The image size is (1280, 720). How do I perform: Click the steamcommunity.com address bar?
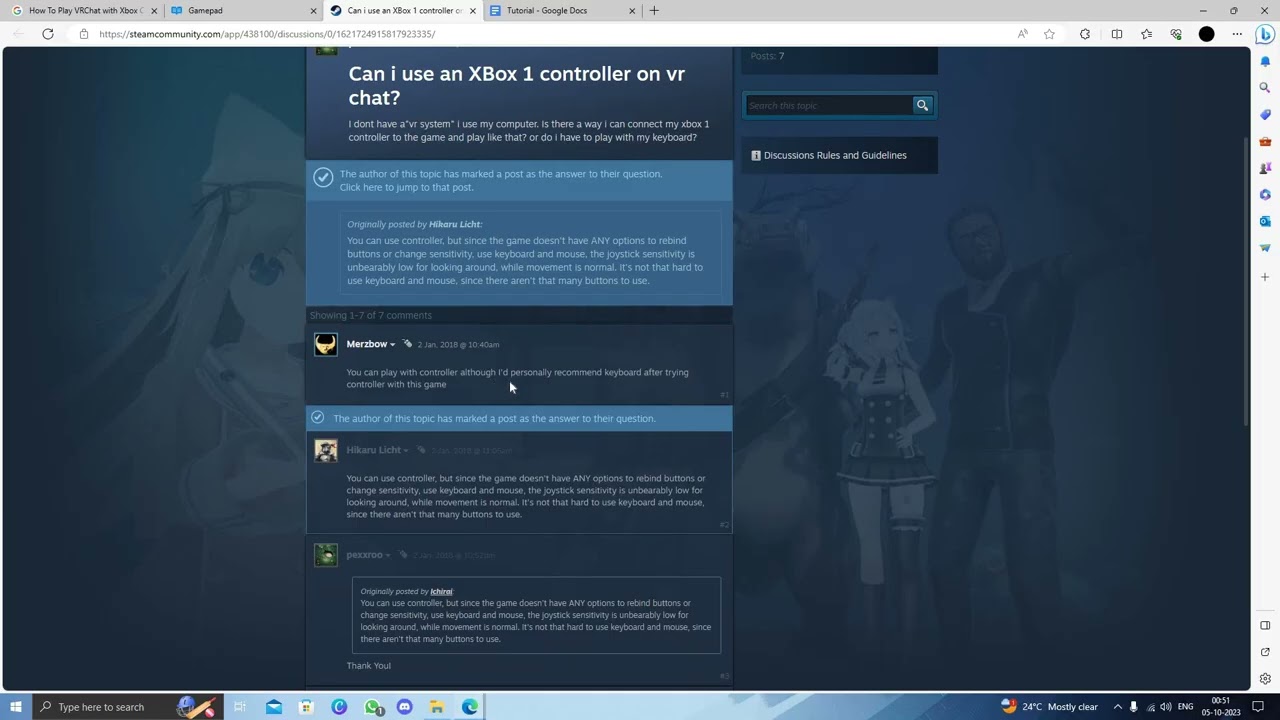coord(267,34)
